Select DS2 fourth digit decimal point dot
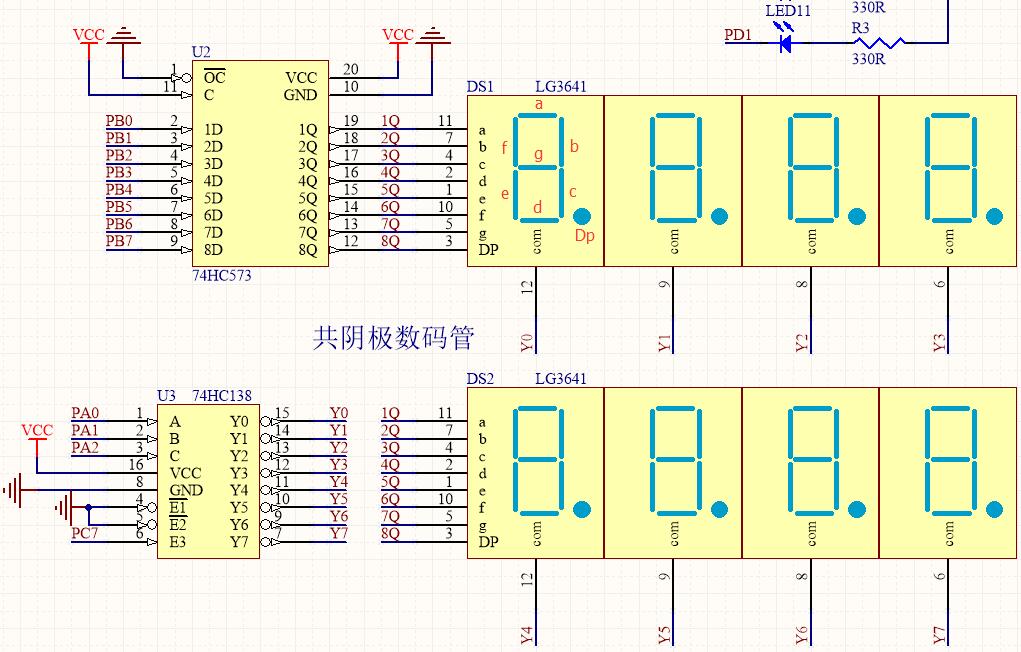Viewport: 1021px width, 652px height. point(994,509)
